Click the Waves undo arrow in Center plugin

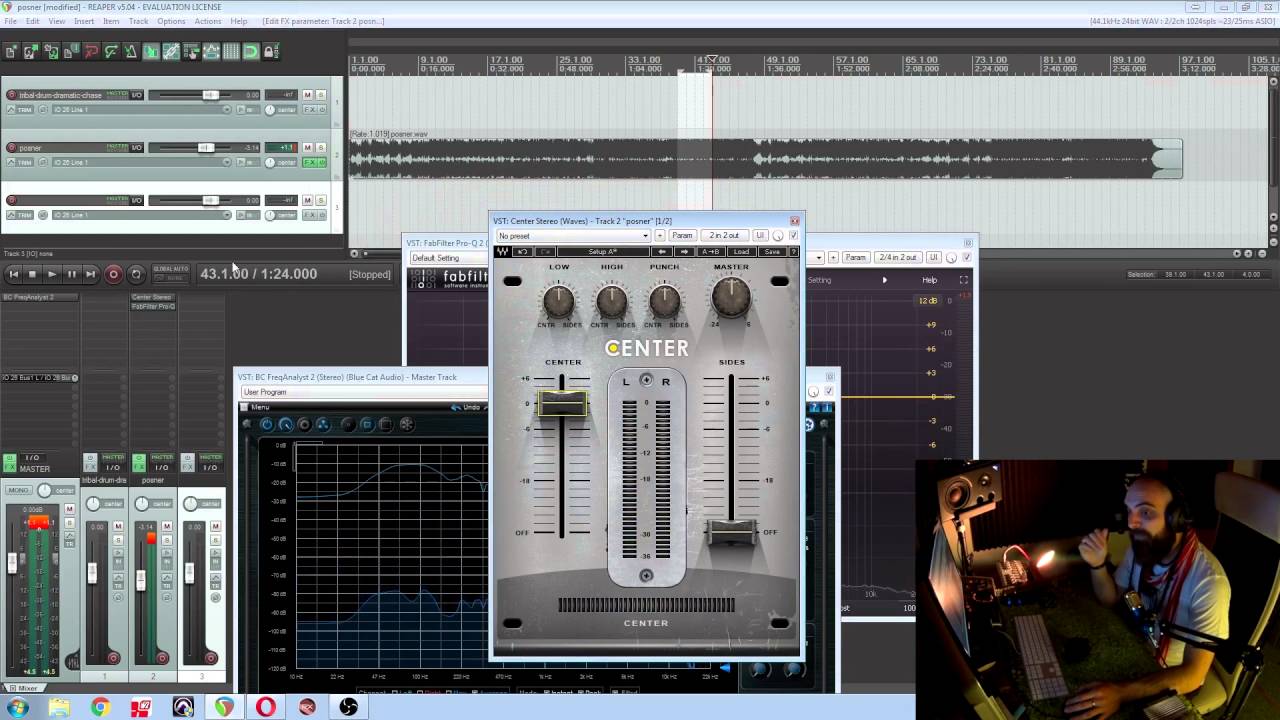click(x=522, y=252)
